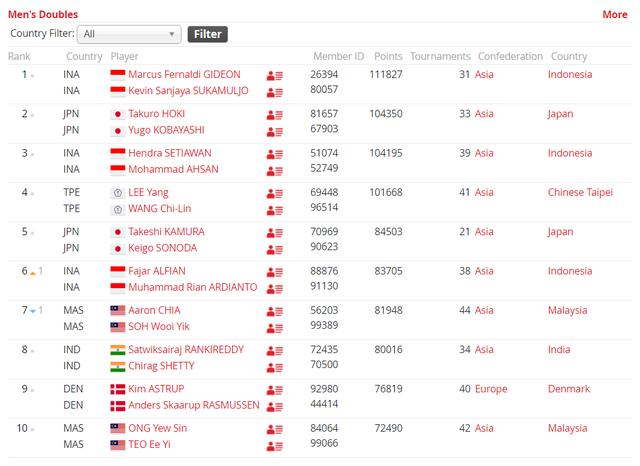Open Yugo KOBAYASHI player page
Viewport: 640px width, 466px height.
(x=166, y=130)
